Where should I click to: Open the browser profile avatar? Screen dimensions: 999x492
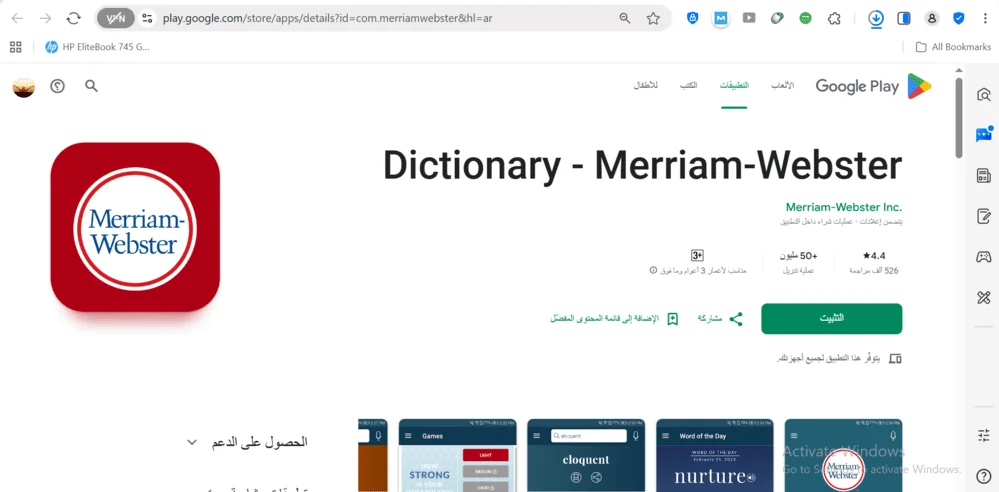coord(931,18)
